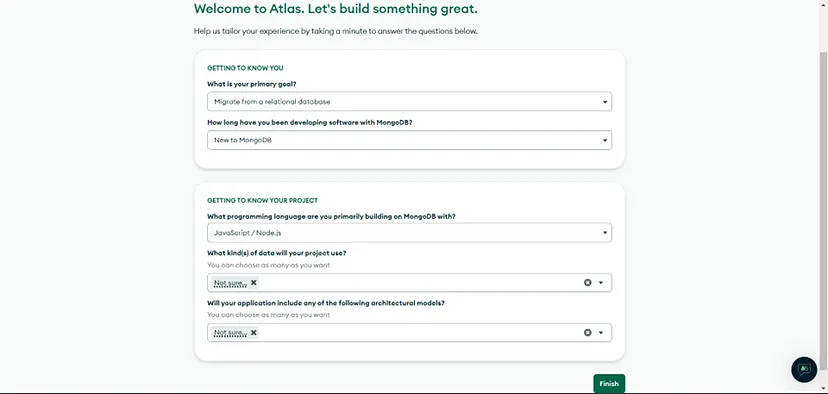
Task: Click the 'Not sure' chip in architectural models
Action: pyautogui.click(x=231, y=333)
